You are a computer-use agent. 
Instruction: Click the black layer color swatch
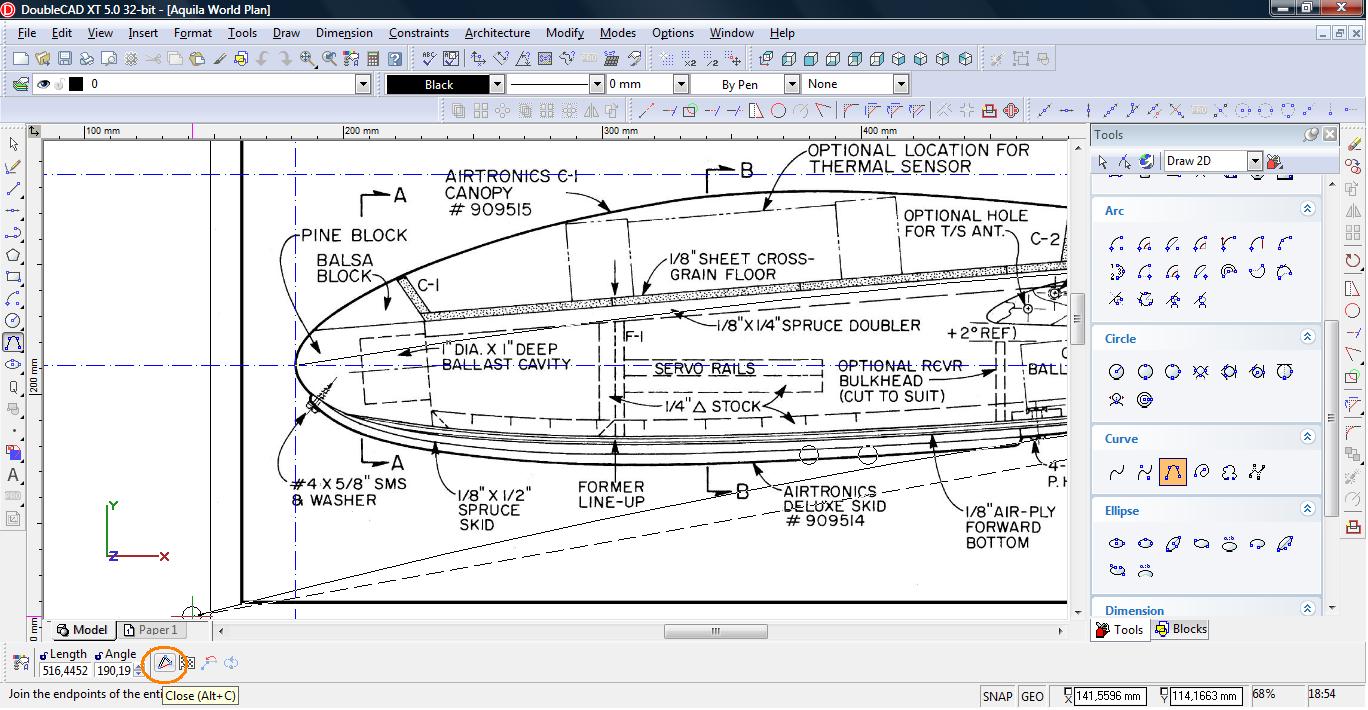tap(75, 84)
